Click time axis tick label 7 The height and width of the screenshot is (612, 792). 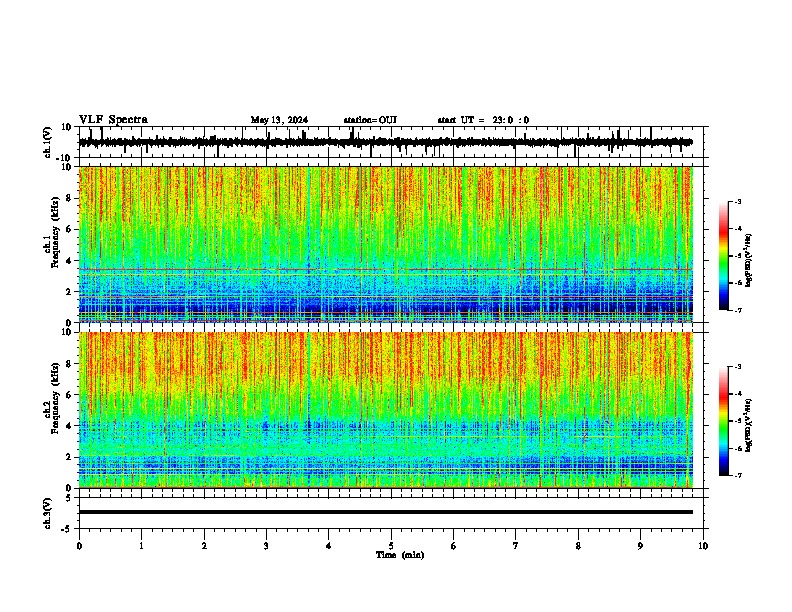[516, 546]
